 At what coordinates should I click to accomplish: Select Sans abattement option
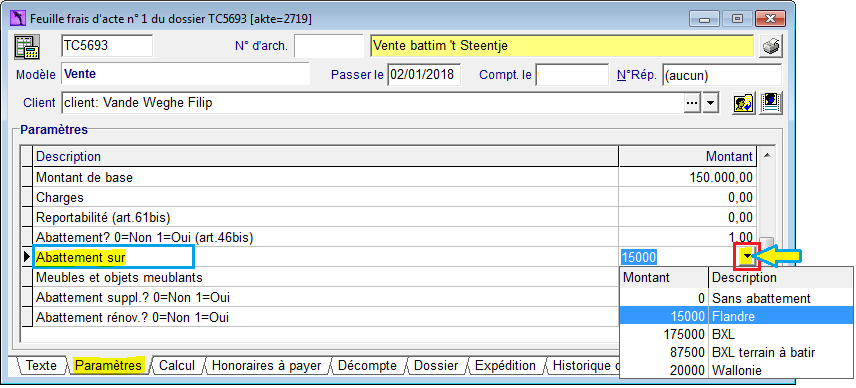tap(736, 299)
